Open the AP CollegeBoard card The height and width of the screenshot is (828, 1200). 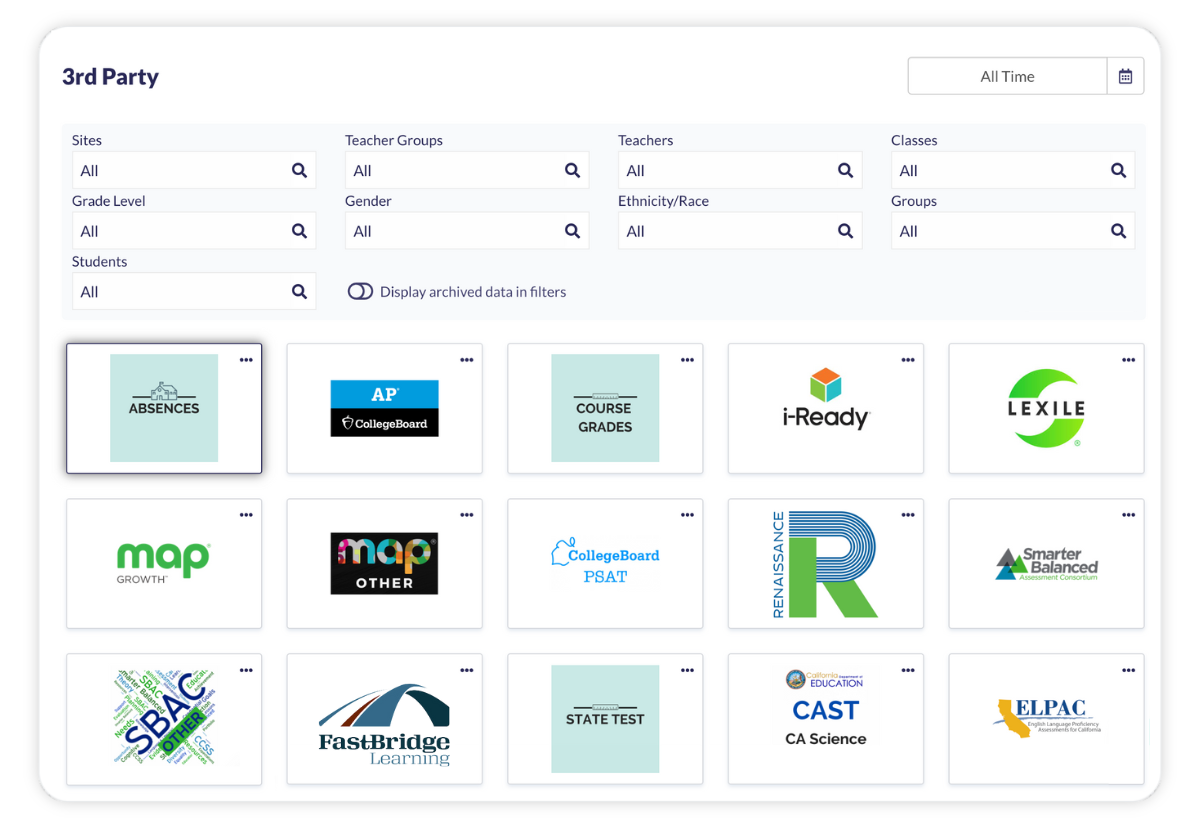coord(385,408)
